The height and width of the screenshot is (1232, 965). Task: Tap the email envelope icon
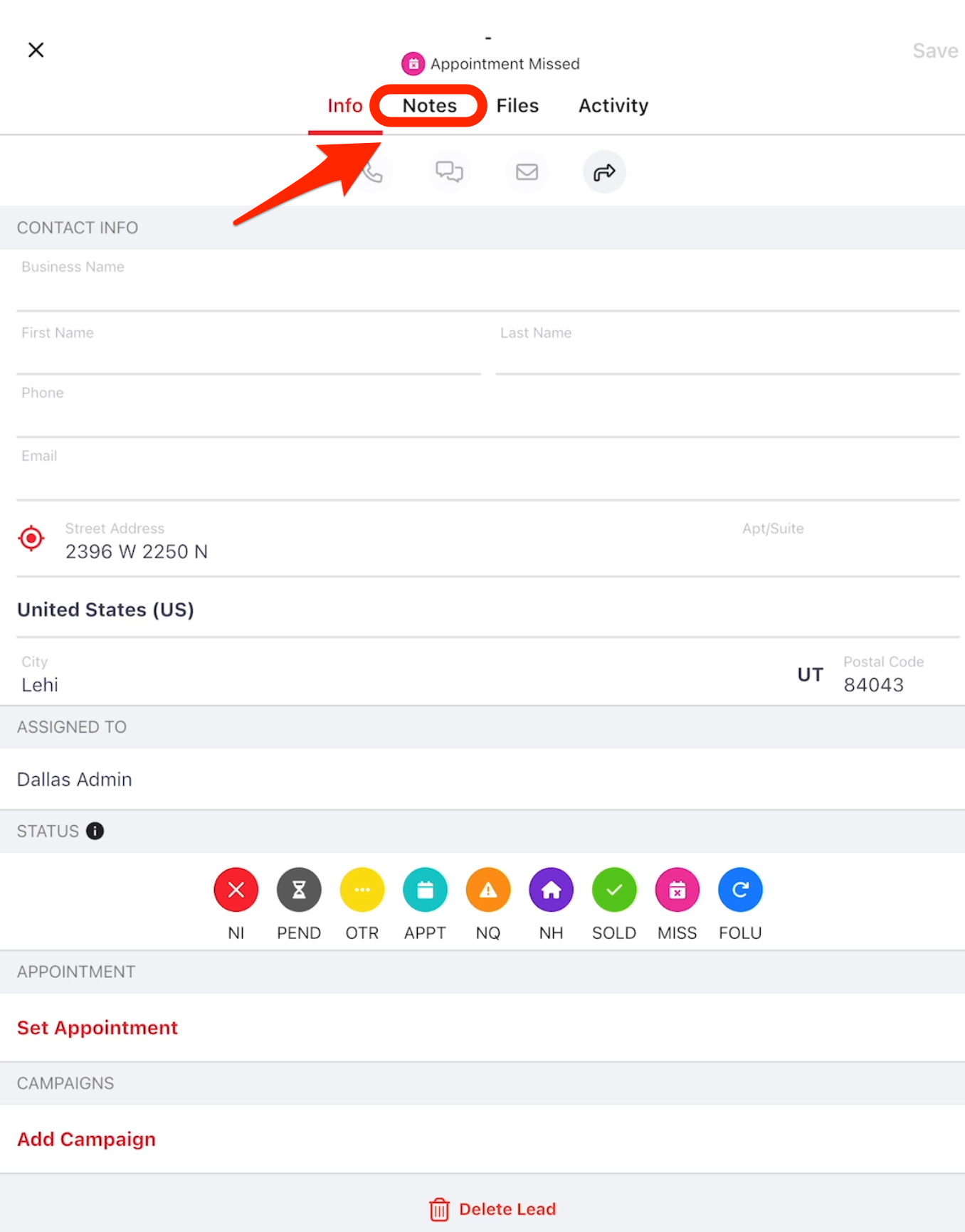[x=527, y=172]
